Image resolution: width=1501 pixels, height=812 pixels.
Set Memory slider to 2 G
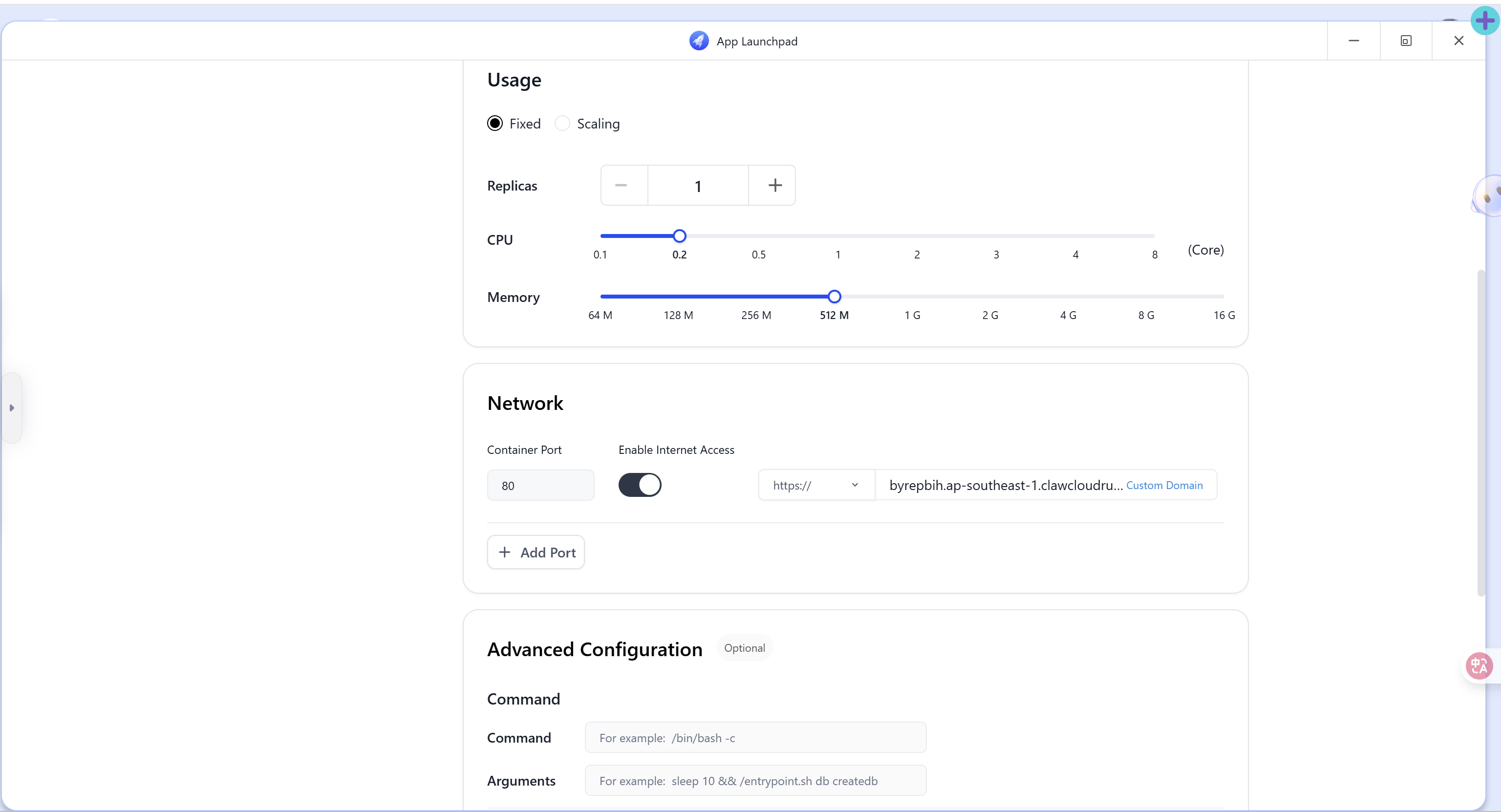click(989, 297)
